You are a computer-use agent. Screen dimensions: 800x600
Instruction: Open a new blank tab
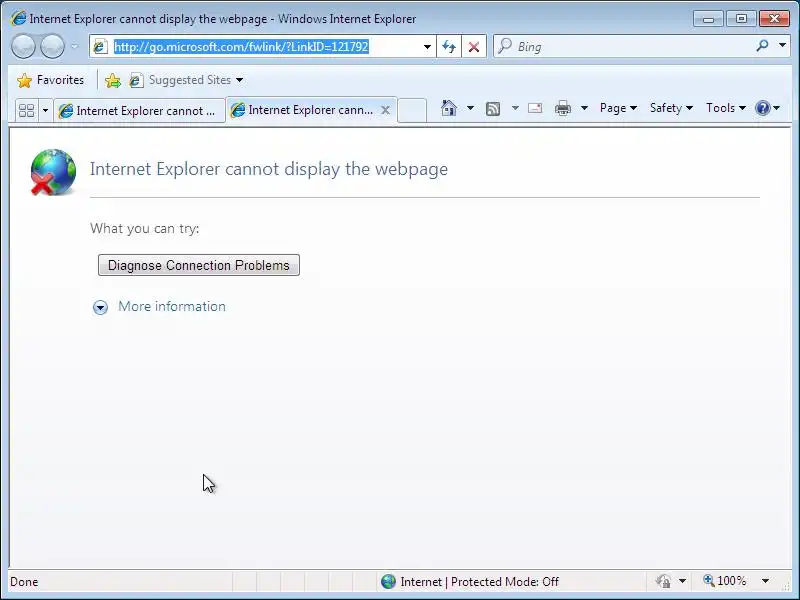(412, 110)
